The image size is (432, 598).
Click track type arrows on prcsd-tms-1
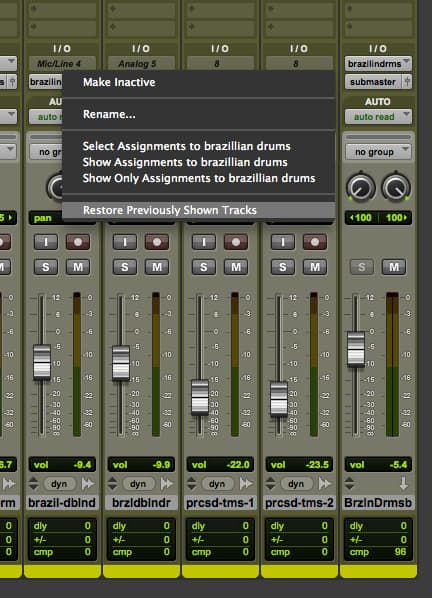[191, 484]
